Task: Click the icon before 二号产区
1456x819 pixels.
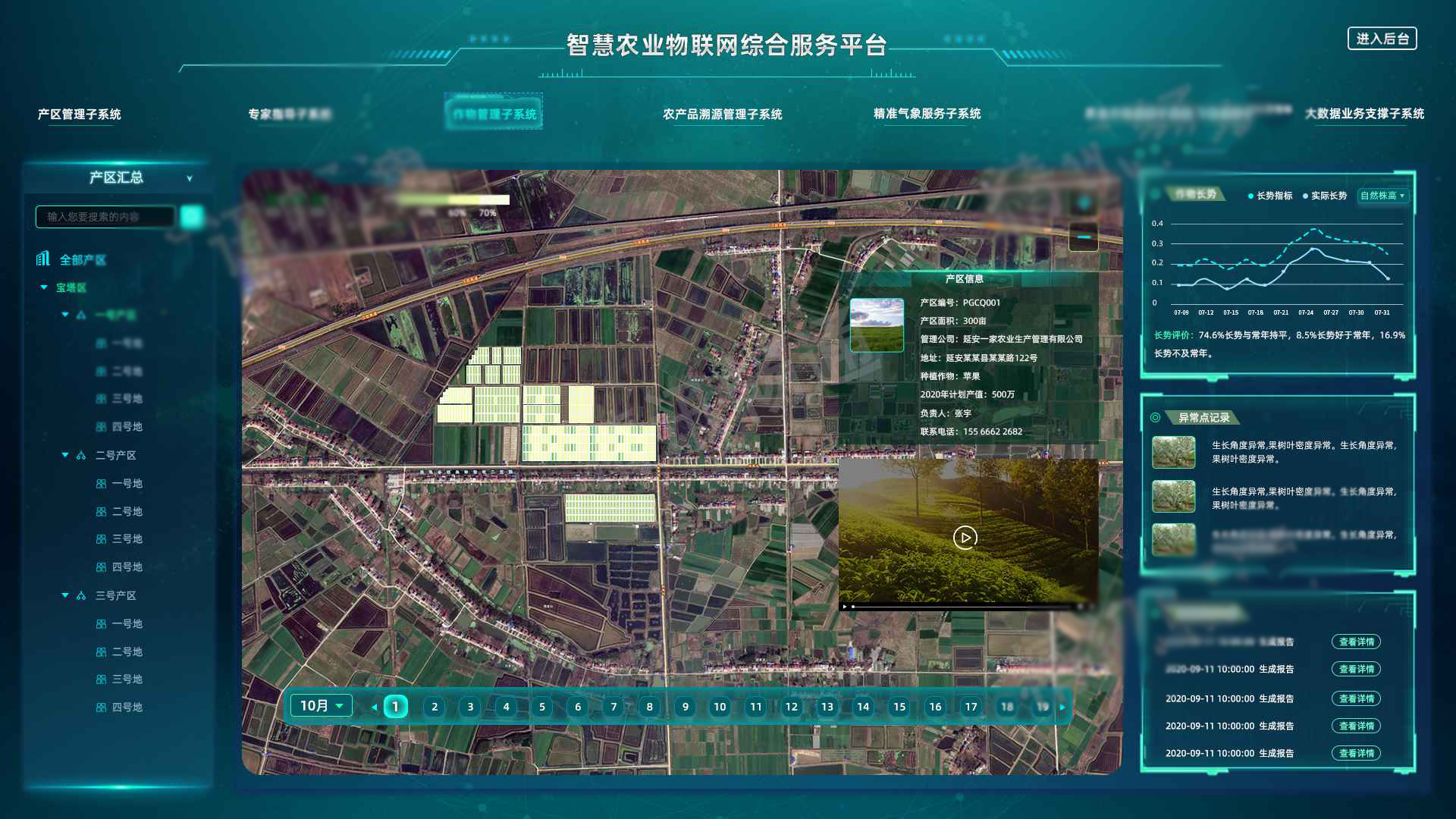Action: [x=81, y=456]
